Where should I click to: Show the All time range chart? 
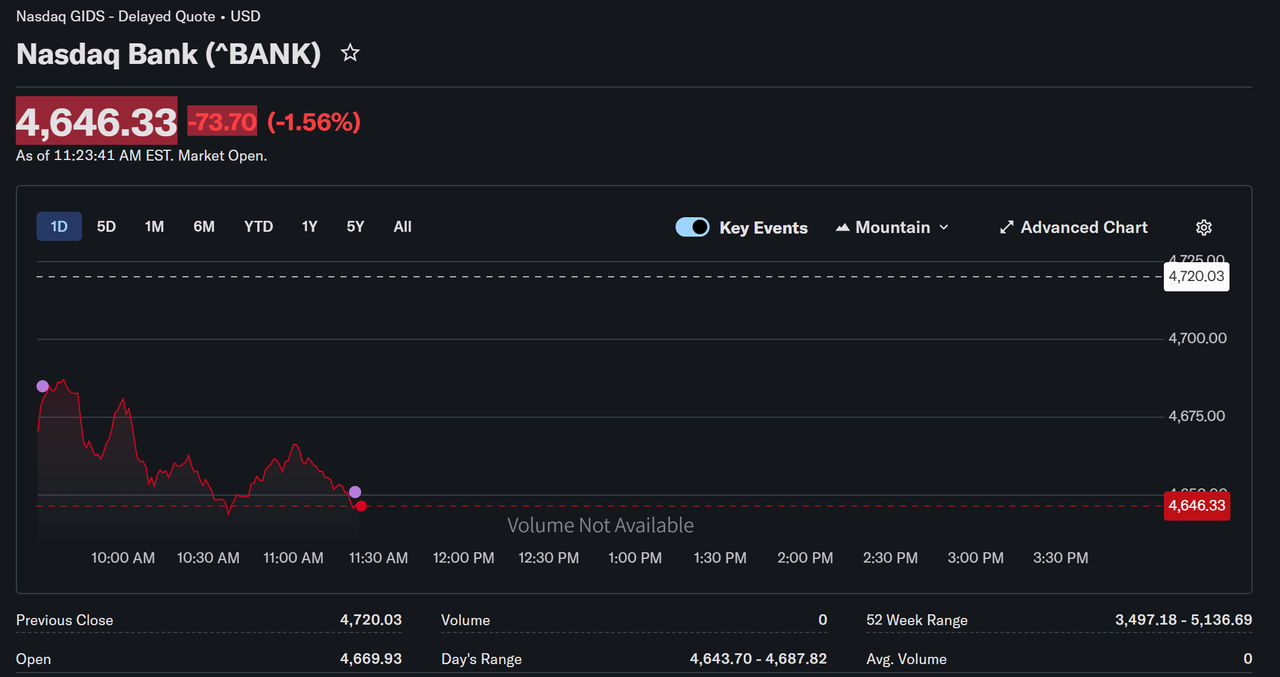point(402,227)
